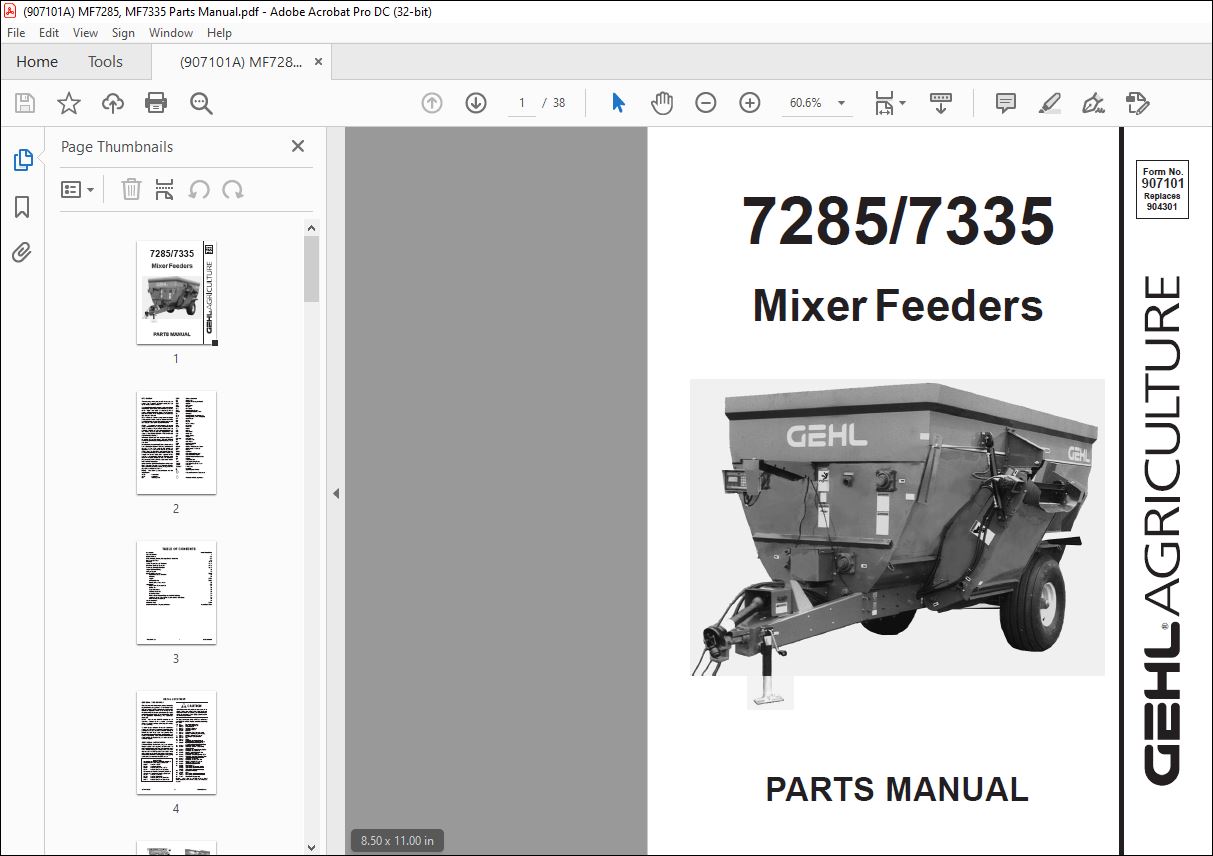
Task: Click the 8.50 x 11.00 in page size label
Action: (x=397, y=841)
